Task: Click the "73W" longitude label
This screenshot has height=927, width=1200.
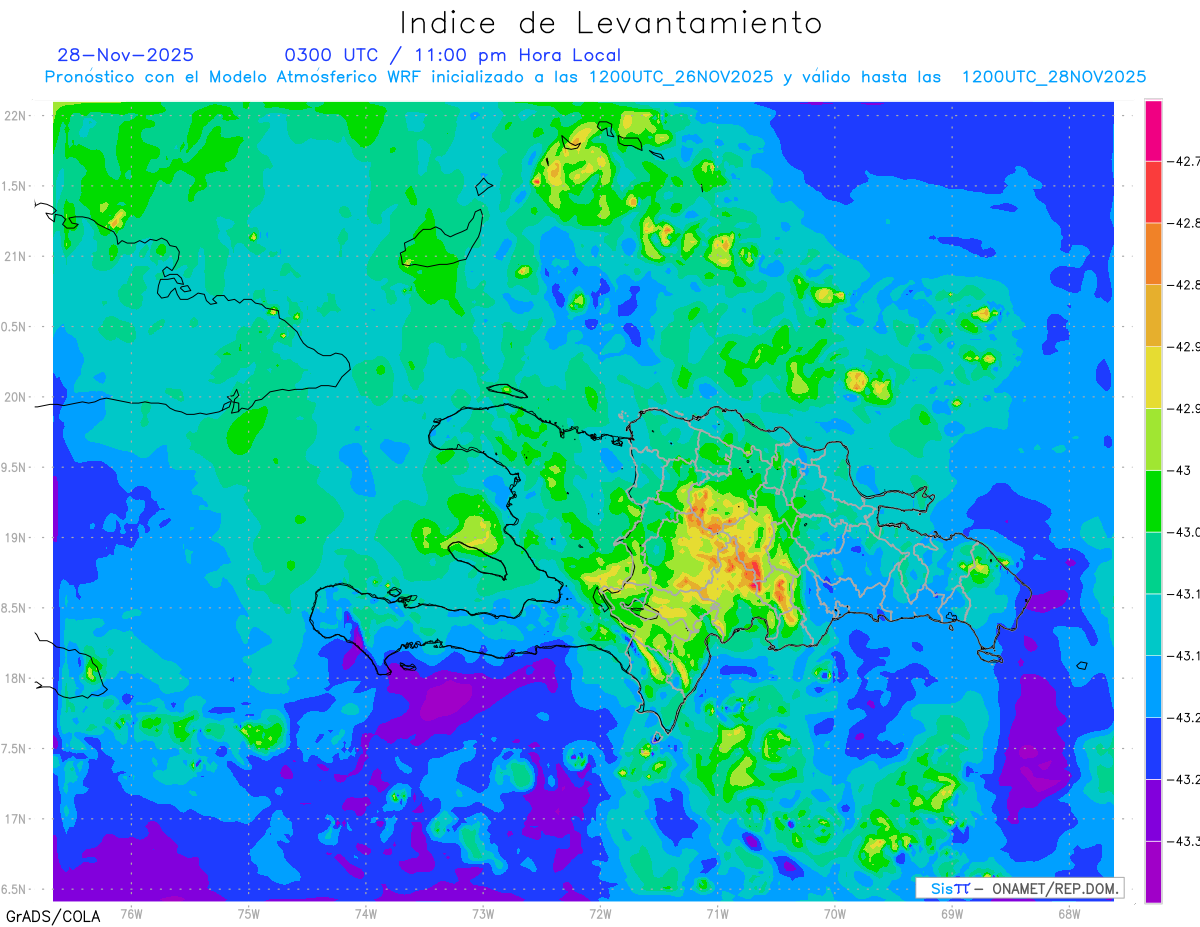Action: pos(483,913)
